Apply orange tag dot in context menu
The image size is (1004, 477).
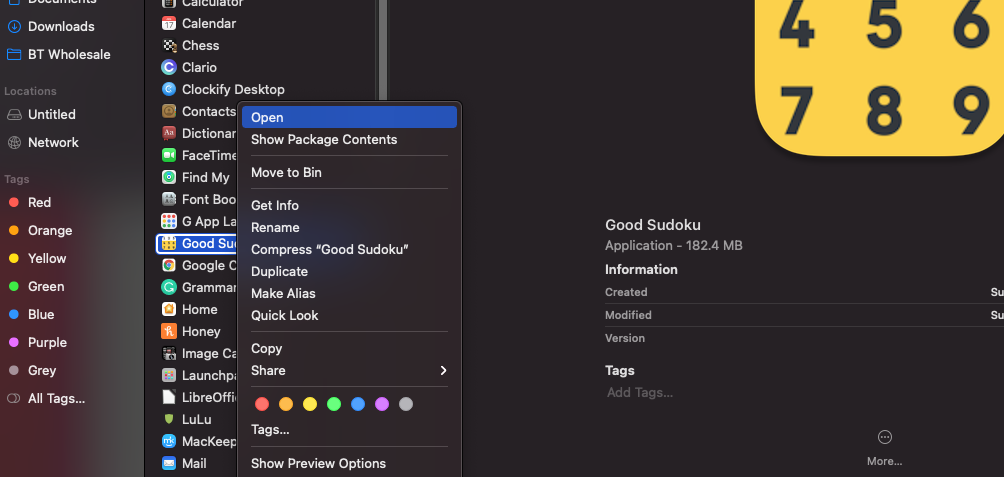pyautogui.click(x=286, y=404)
